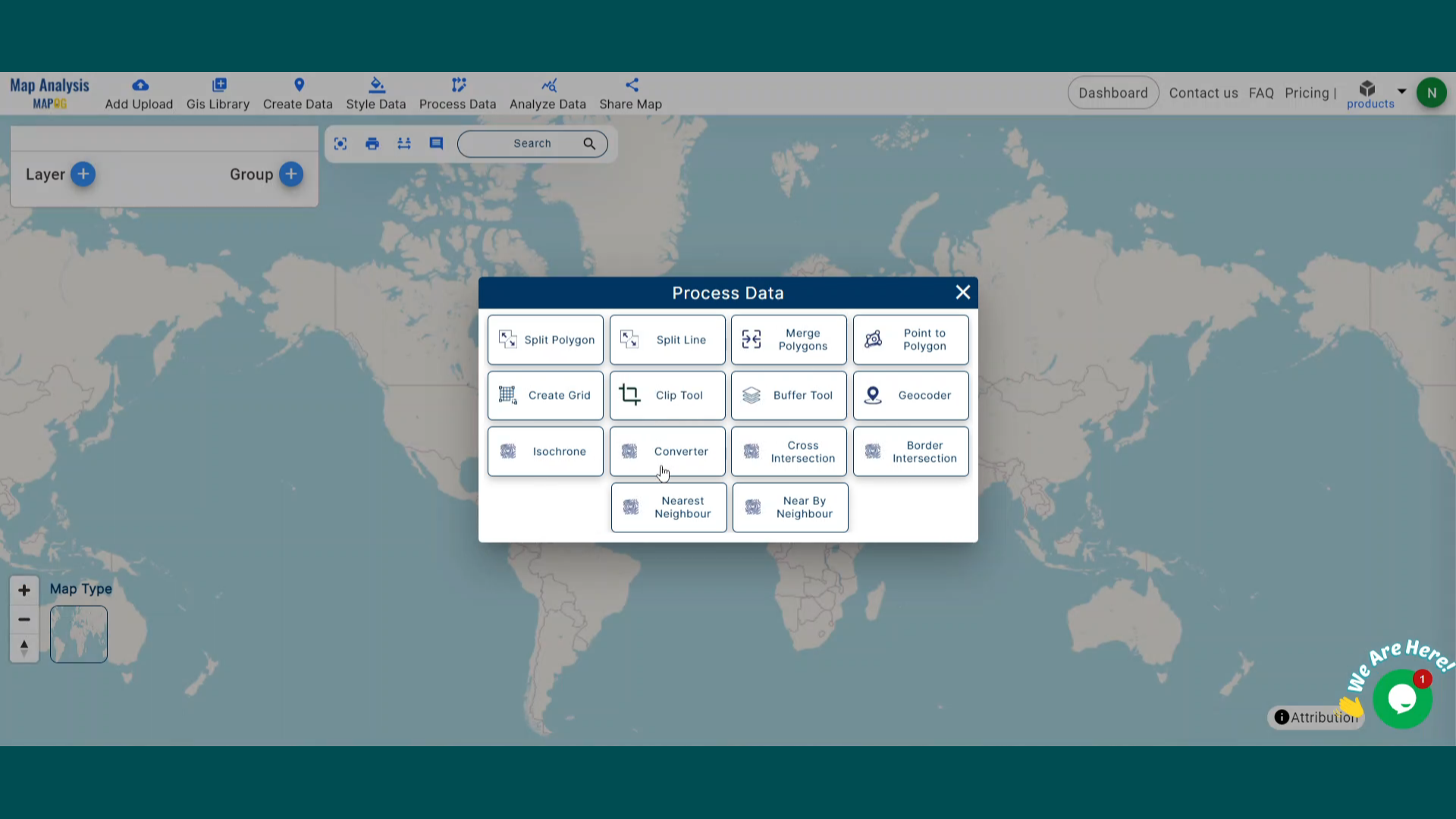
Task: Open the Analyze Data menu
Action: pos(548,93)
